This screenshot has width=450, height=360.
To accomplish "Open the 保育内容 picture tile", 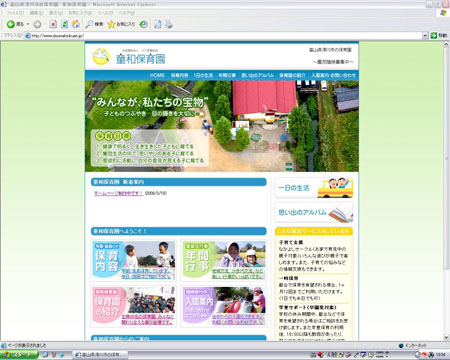I will click(134, 261).
